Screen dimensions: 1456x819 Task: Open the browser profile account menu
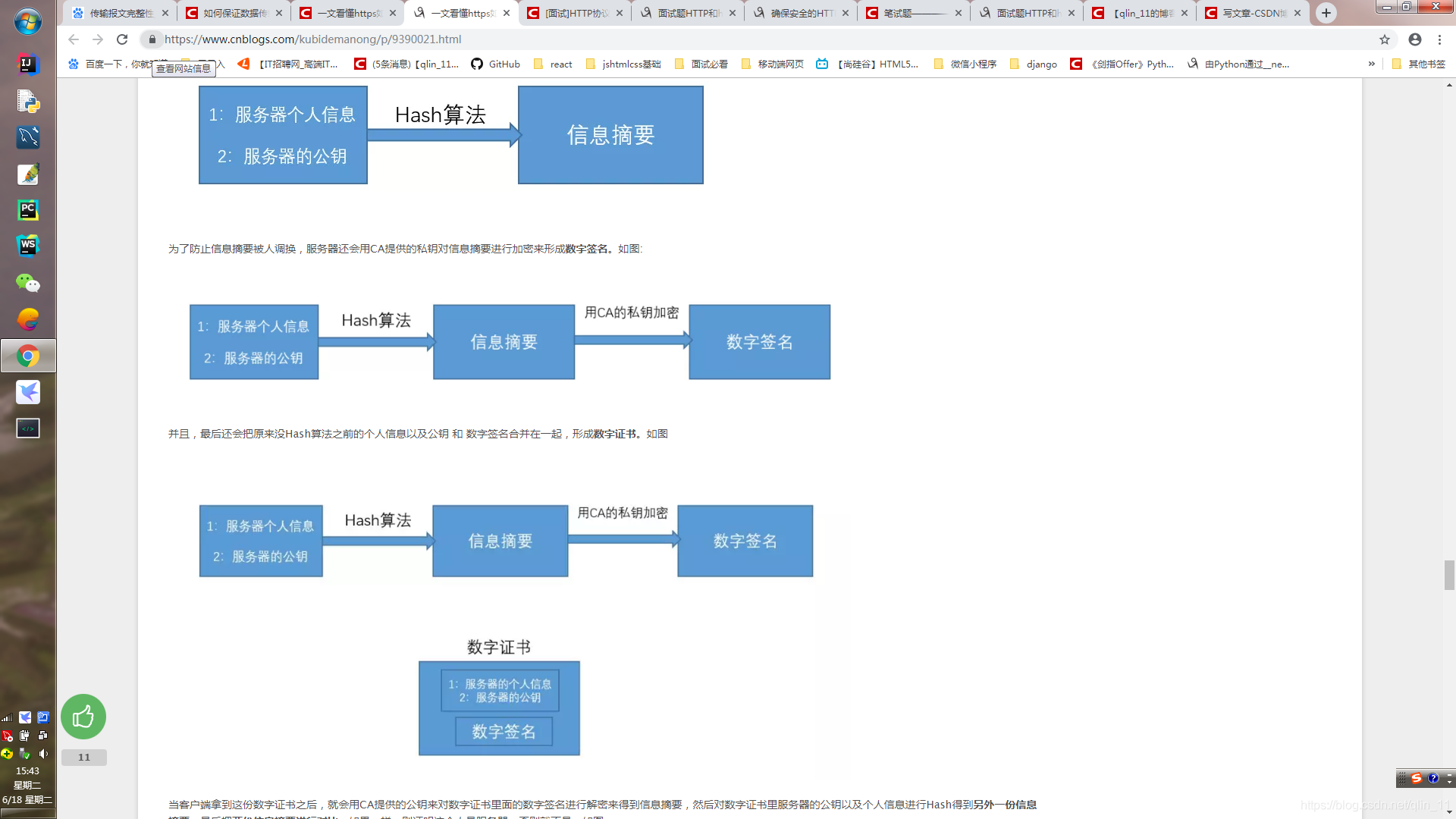pyautogui.click(x=1415, y=39)
